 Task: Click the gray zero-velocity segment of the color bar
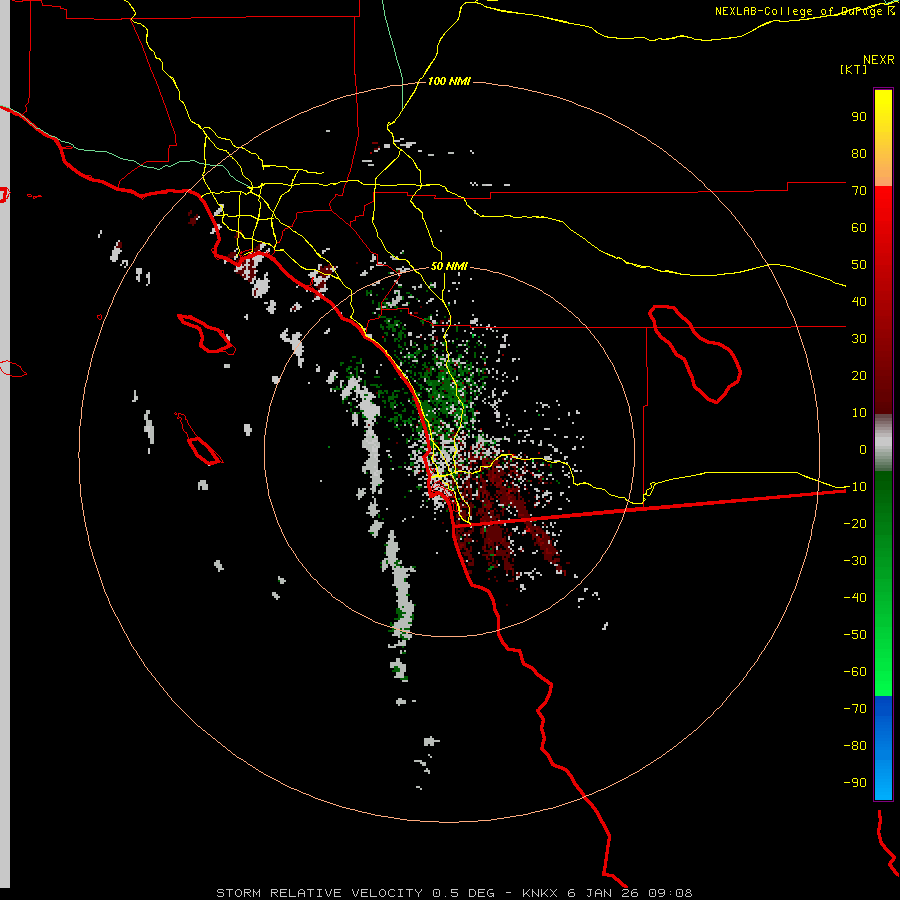[x=883, y=443]
